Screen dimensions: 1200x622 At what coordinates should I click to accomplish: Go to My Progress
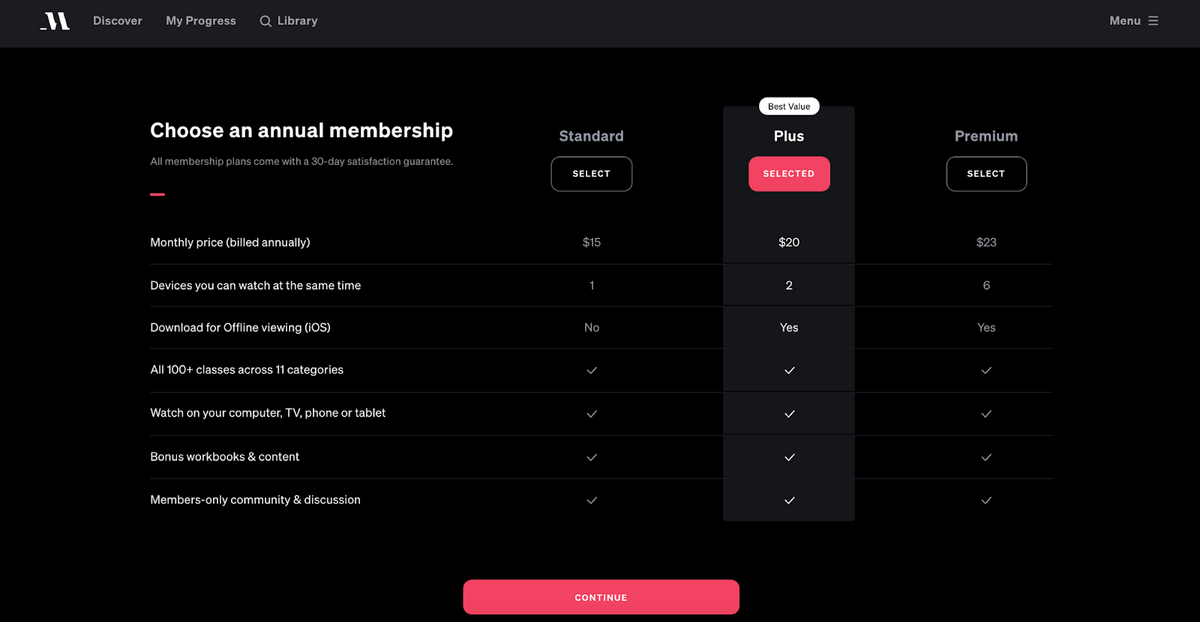coord(201,20)
